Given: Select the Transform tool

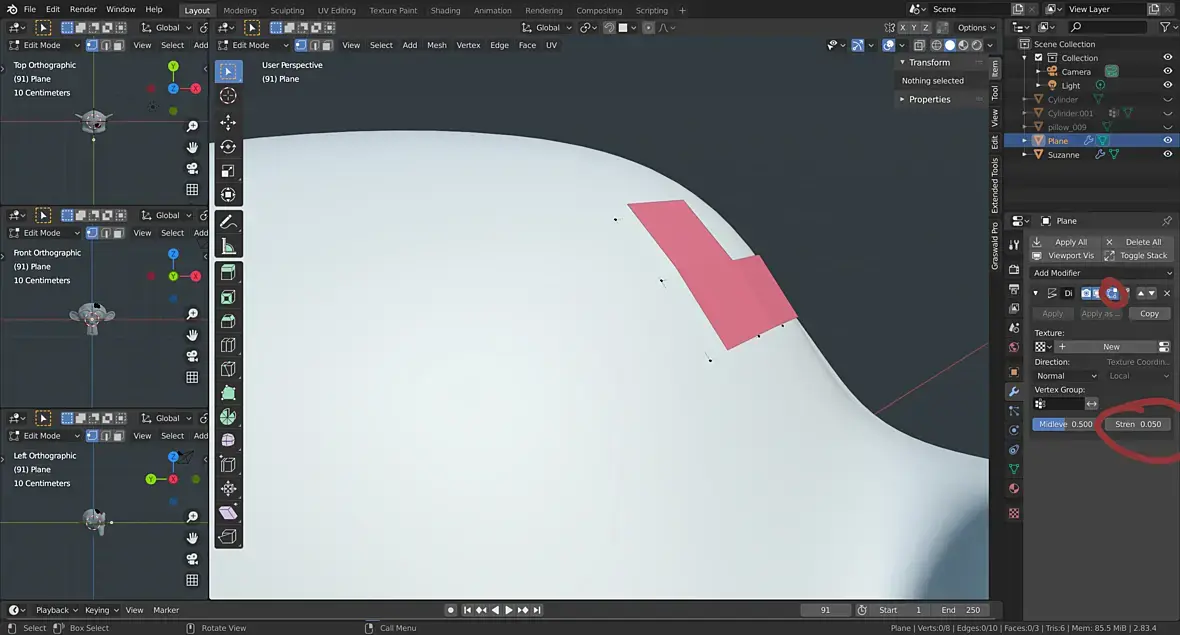Looking at the screenshot, I should click(x=228, y=195).
